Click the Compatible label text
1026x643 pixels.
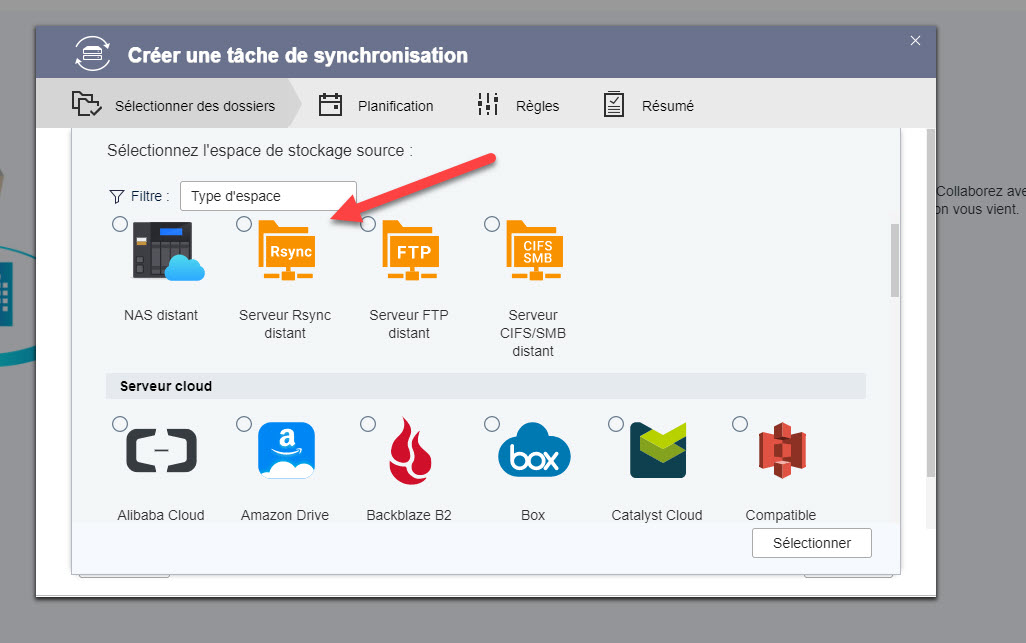coord(781,515)
